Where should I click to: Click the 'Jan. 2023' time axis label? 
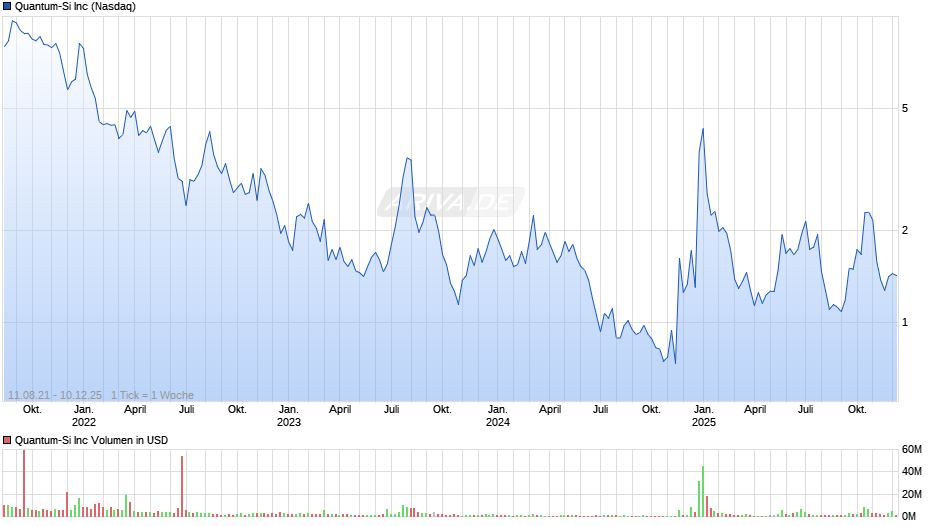(288, 416)
